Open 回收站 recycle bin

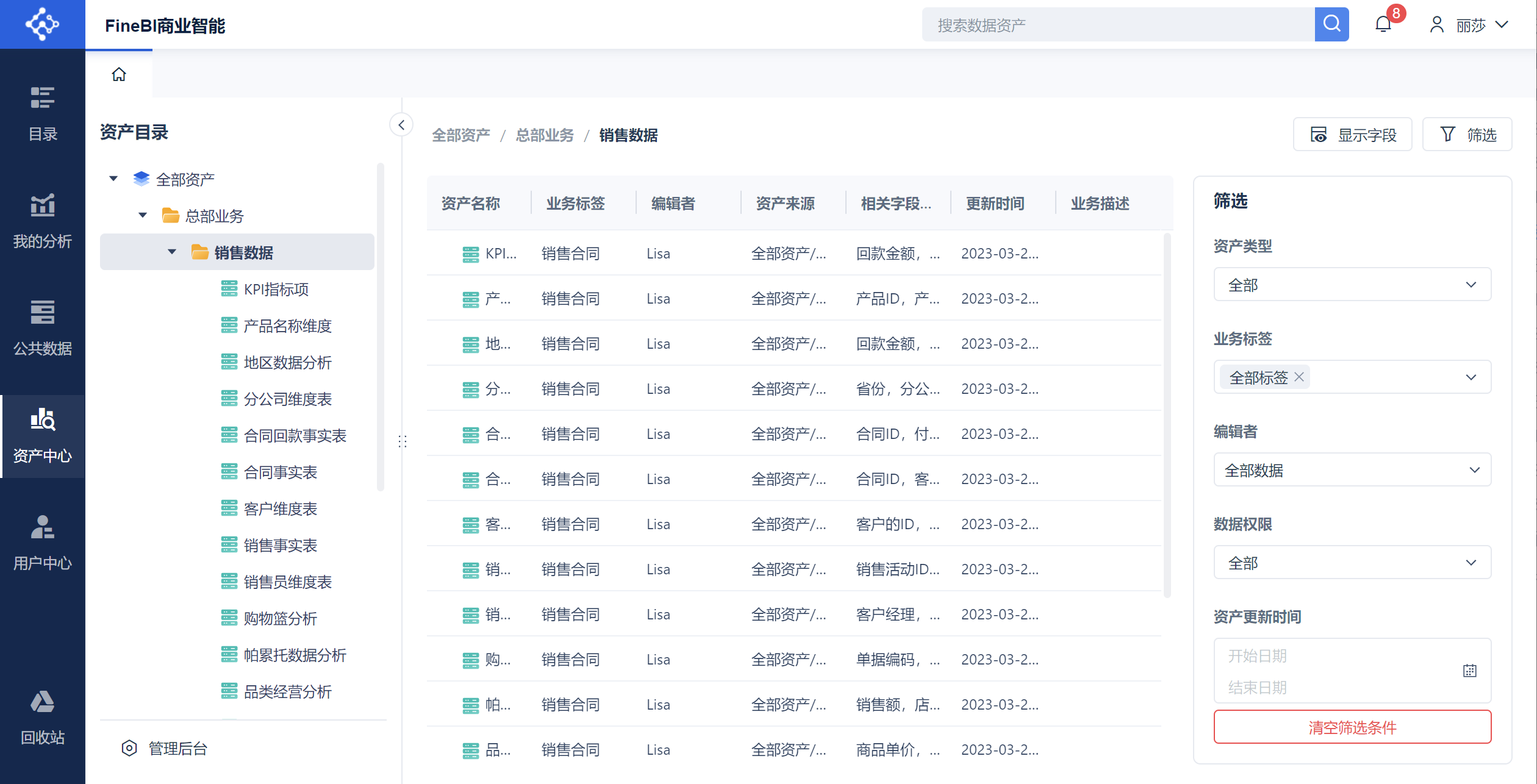pos(43,717)
